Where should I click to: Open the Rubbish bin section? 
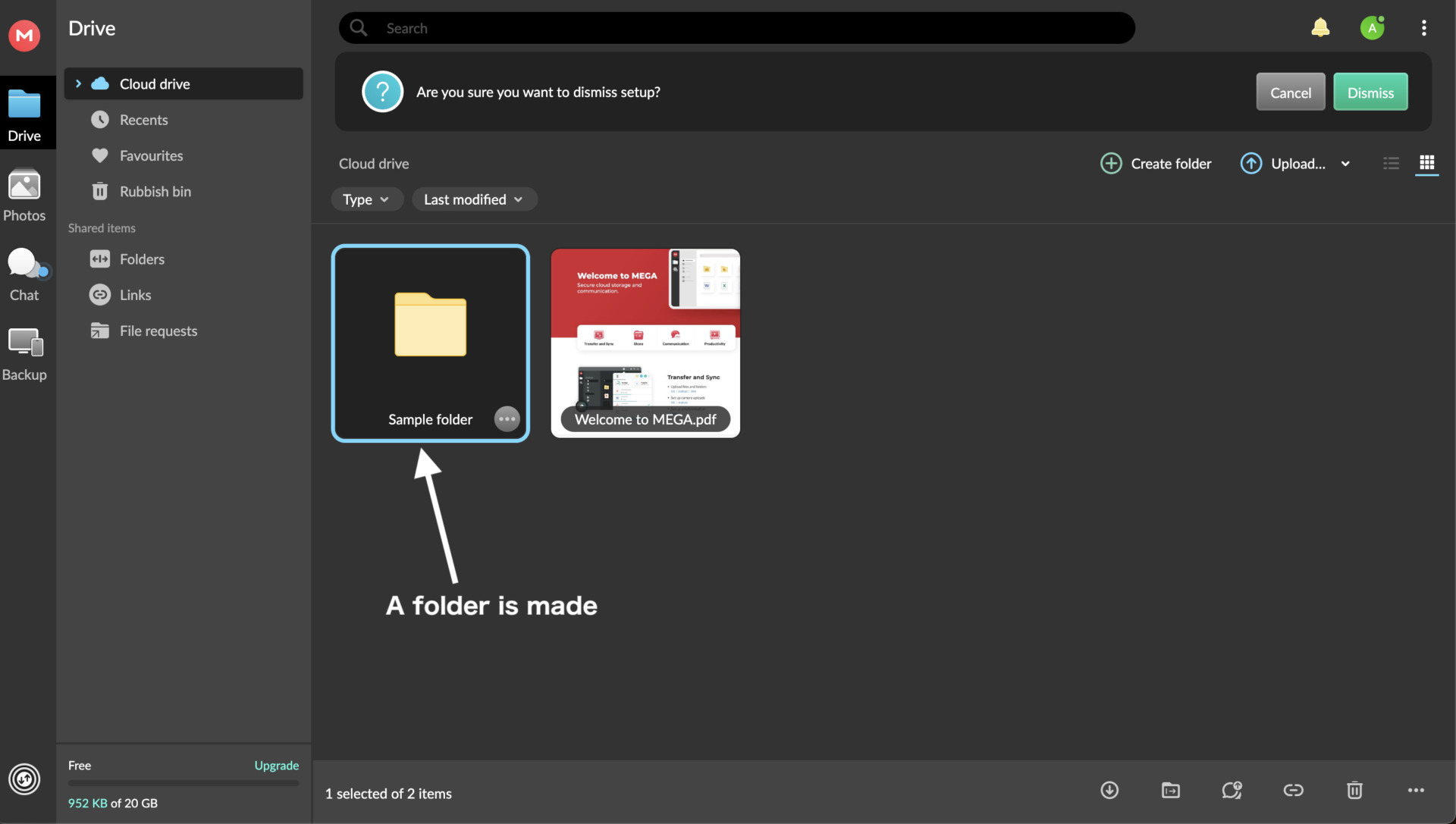[155, 191]
